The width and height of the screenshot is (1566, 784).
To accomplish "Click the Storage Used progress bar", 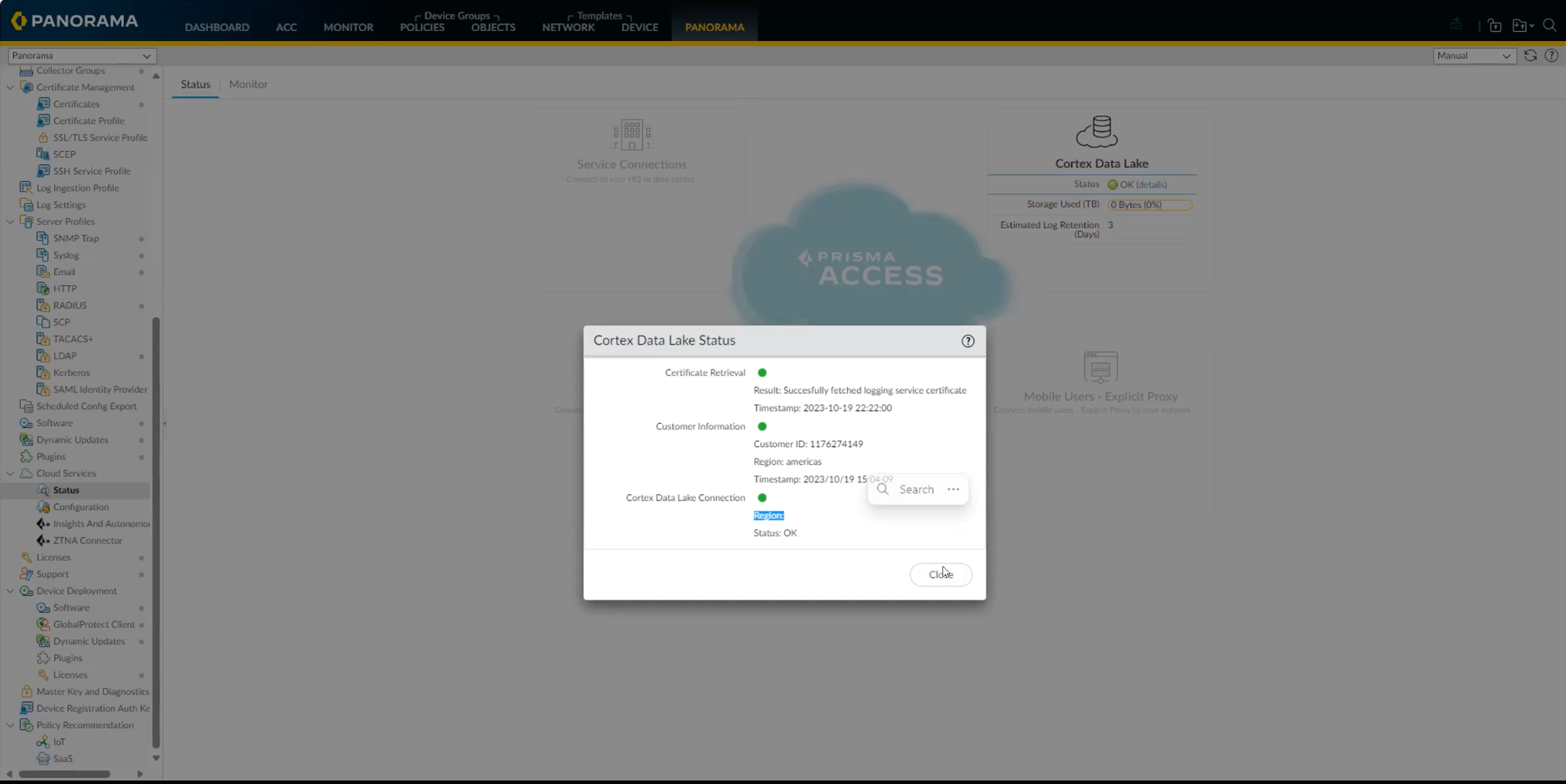I will [x=1149, y=205].
